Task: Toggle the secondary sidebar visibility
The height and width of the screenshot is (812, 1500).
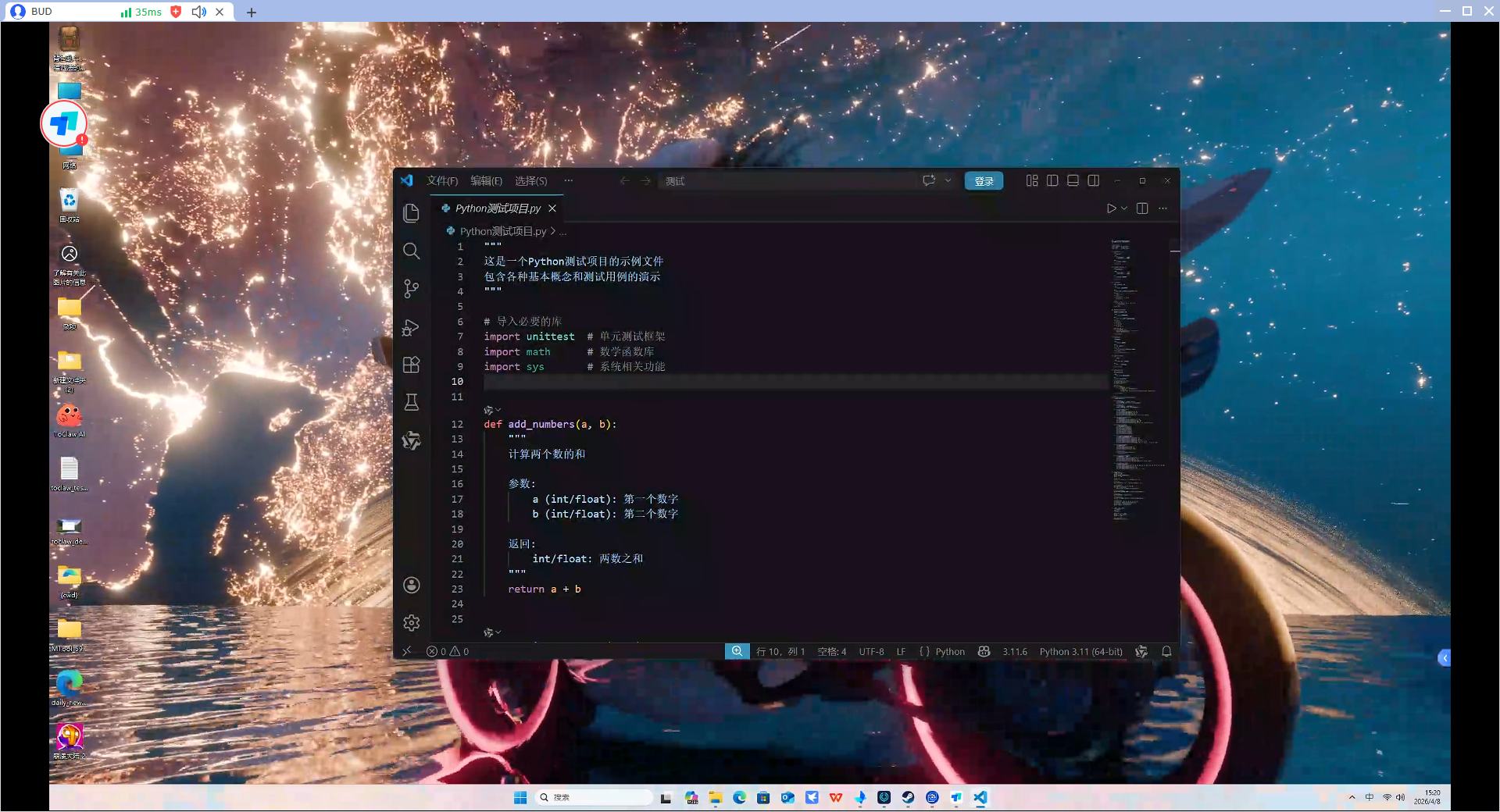Action: (1094, 180)
